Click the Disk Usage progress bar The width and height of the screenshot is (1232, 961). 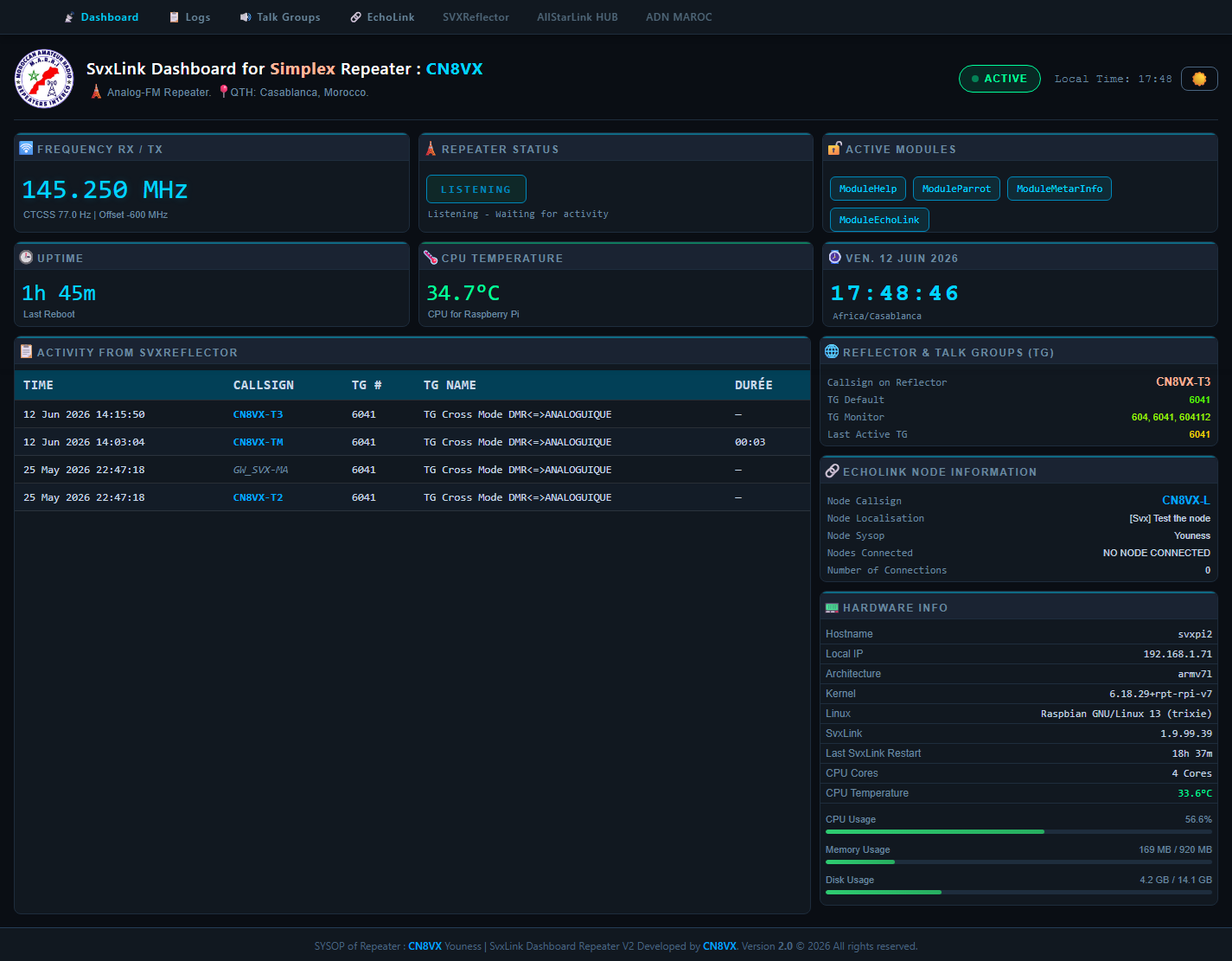pos(1018,892)
